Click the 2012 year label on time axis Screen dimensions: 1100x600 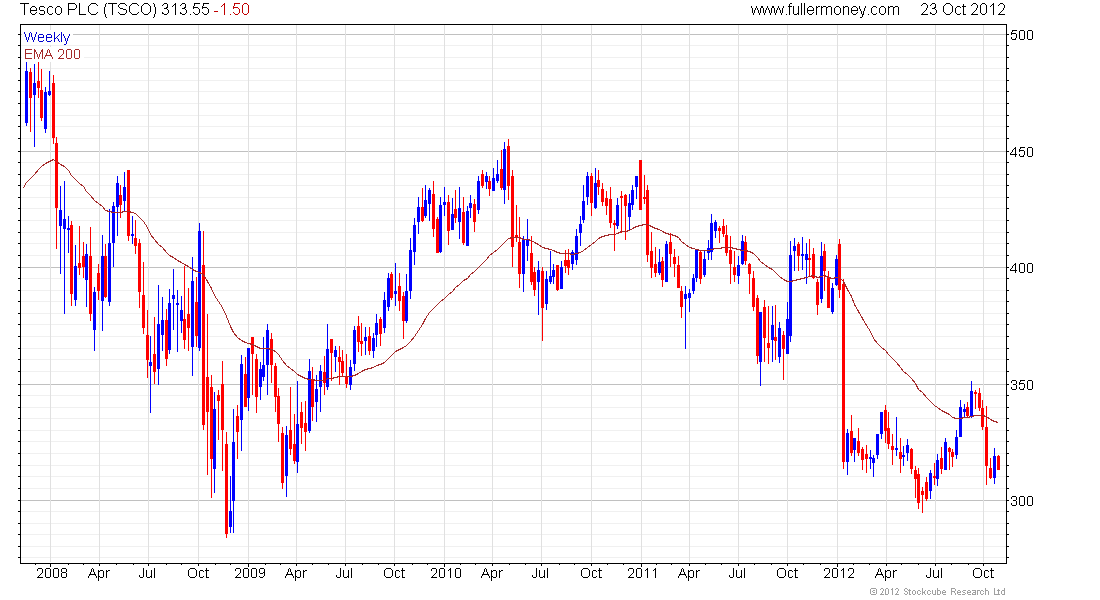(x=839, y=573)
